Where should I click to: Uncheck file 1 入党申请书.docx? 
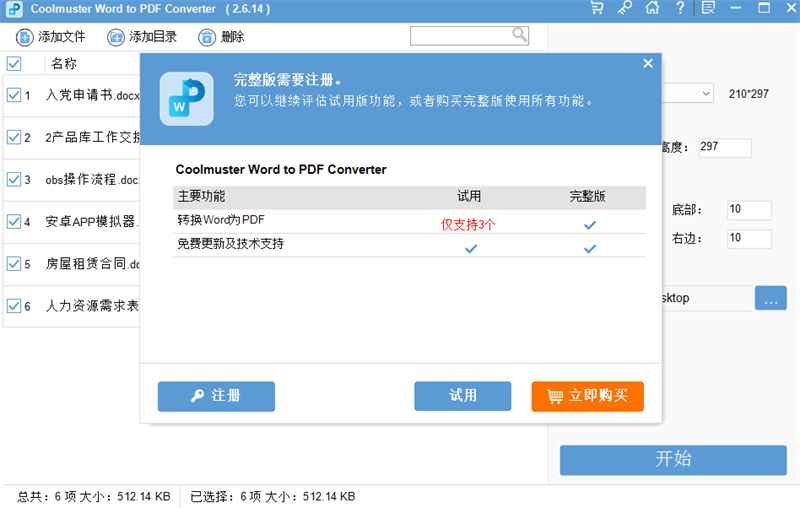pyautogui.click(x=14, y=95)
